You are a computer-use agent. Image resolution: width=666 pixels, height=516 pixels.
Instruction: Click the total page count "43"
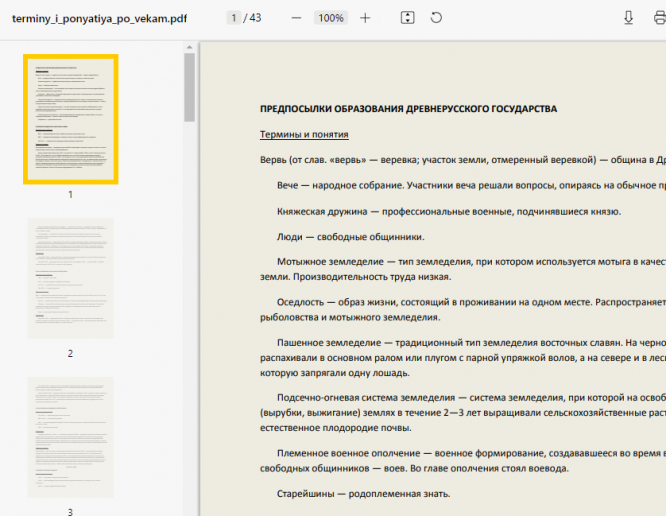(x=256, y=18)
